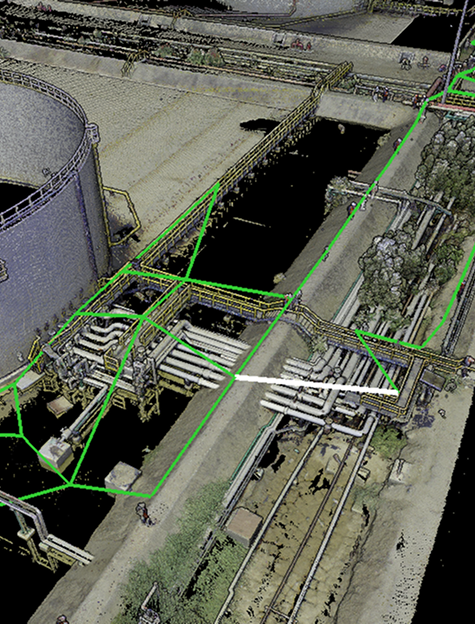Screen dimensions: 475x624
Task: Select the person standing on the lower road
Action: click(x=144, y=514)
